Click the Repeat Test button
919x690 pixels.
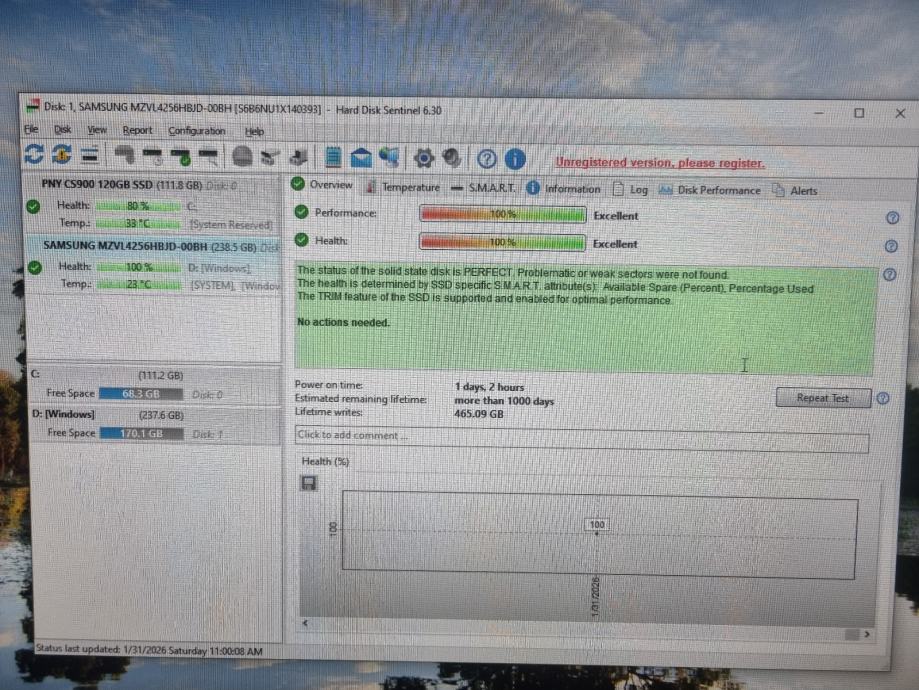823,398
